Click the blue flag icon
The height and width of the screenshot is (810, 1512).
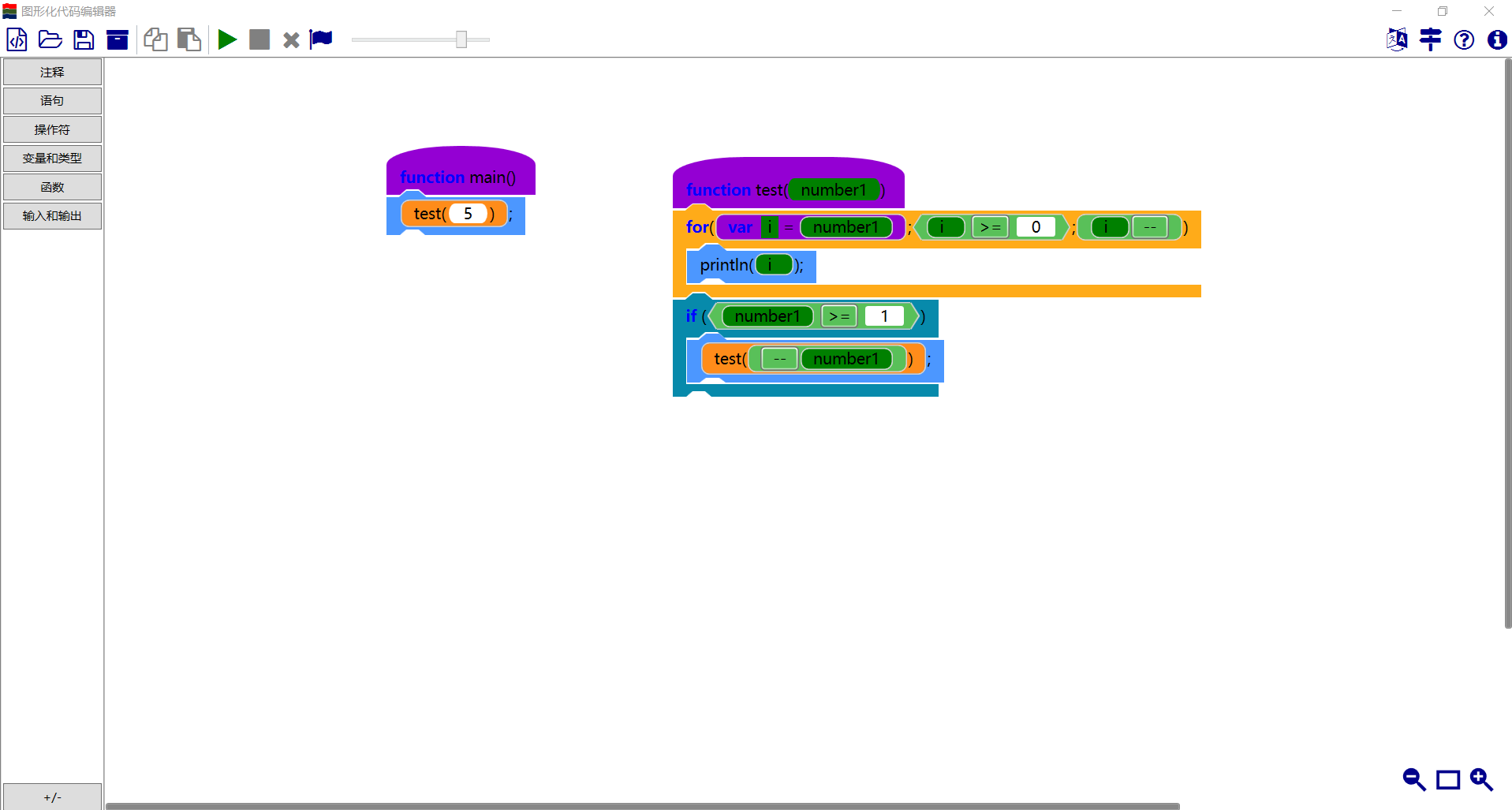tap(321, 39)
